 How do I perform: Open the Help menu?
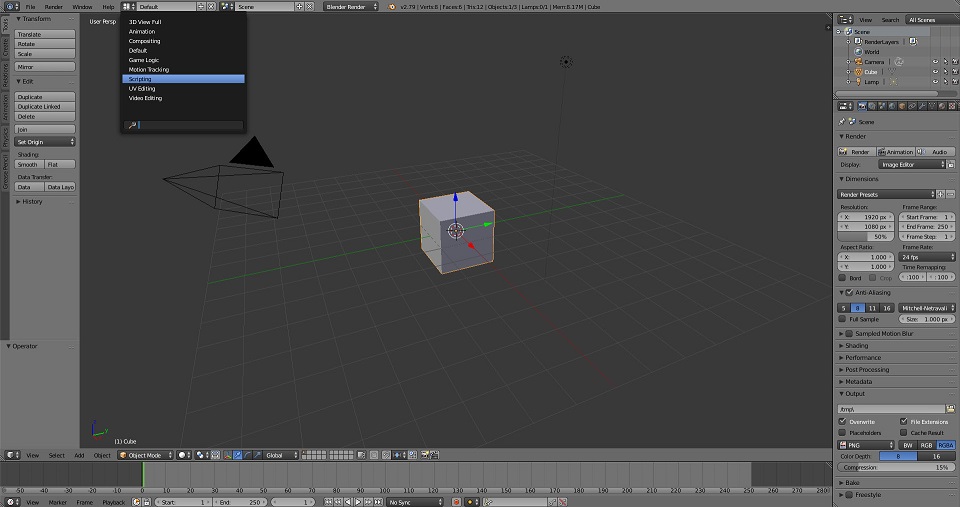pos(108,7)
